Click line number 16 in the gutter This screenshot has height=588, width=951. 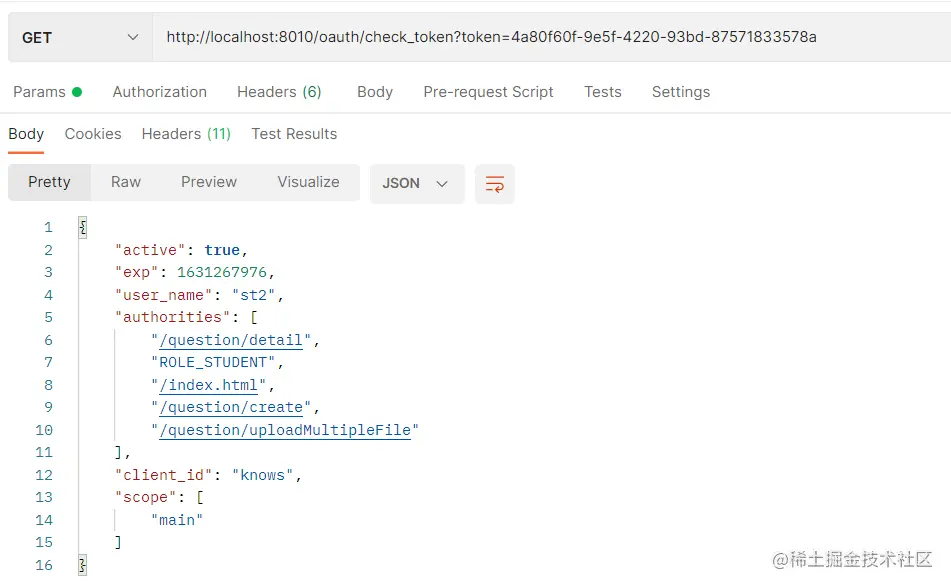point(44,565)
